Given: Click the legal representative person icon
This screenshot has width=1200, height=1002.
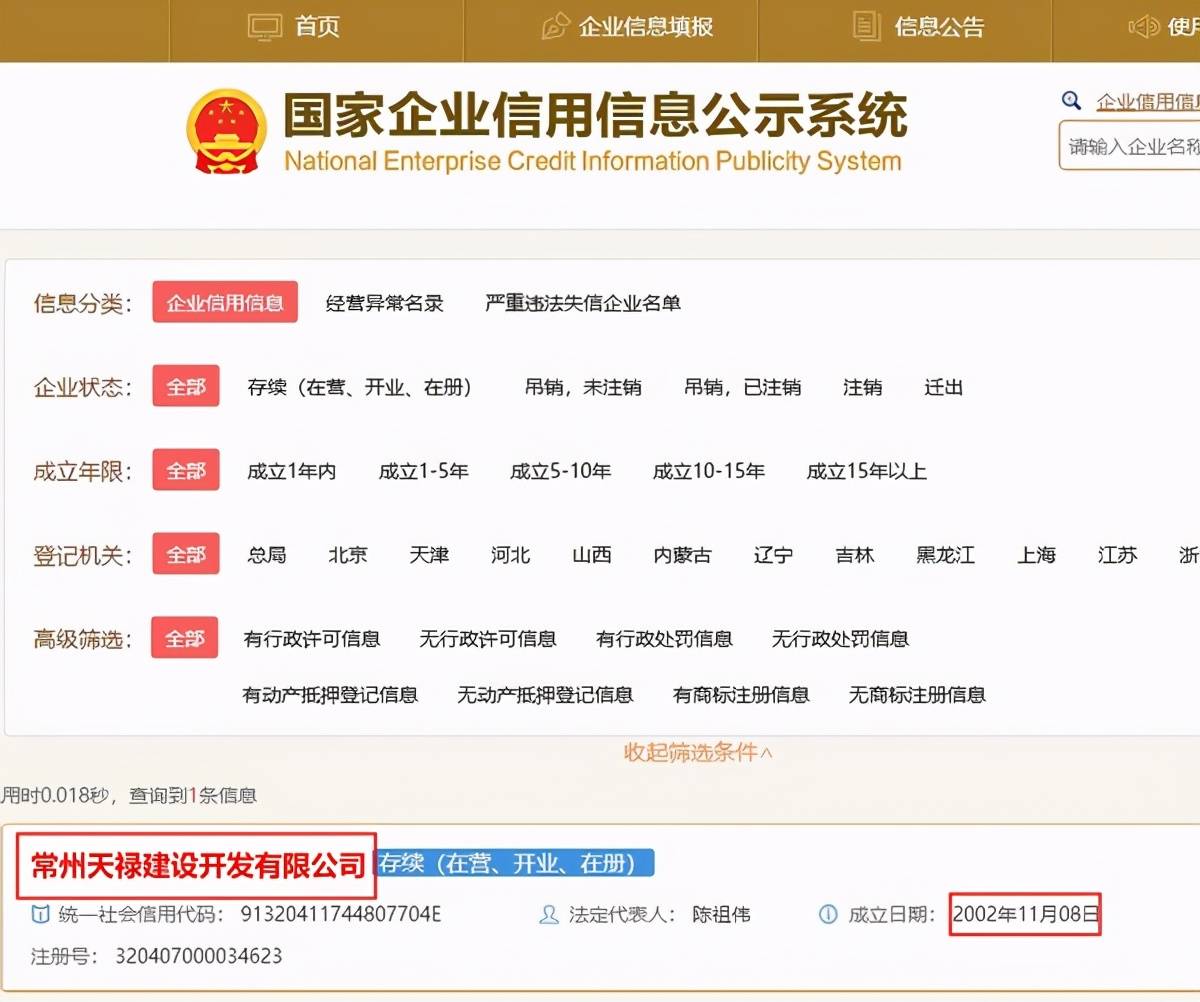Looking at the screenshot, I should tap(548, 914).
